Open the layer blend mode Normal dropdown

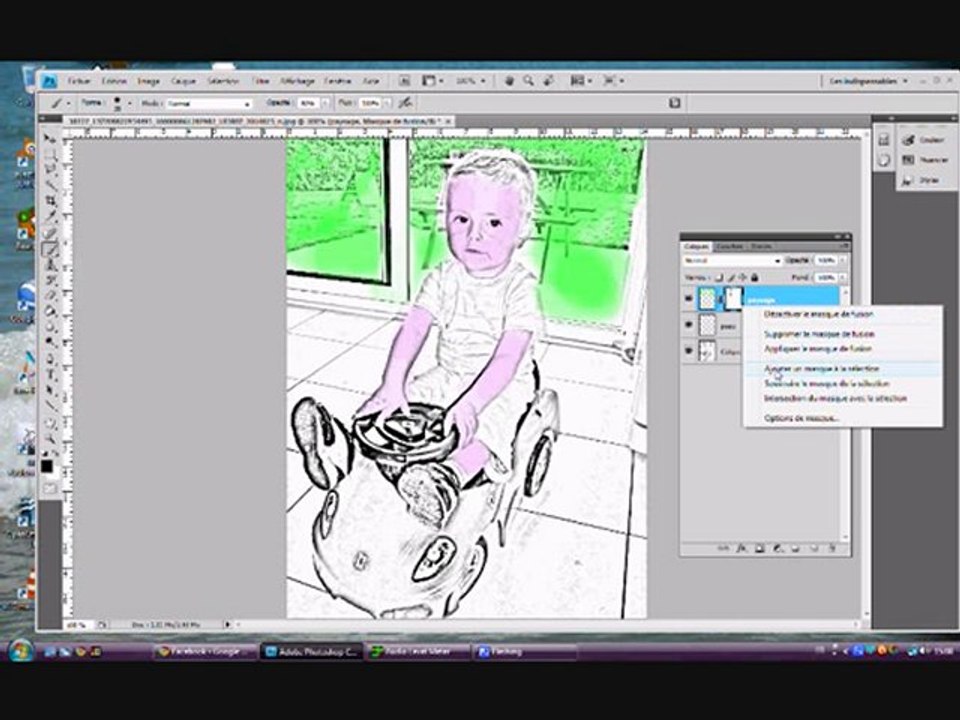coord(732,261)
